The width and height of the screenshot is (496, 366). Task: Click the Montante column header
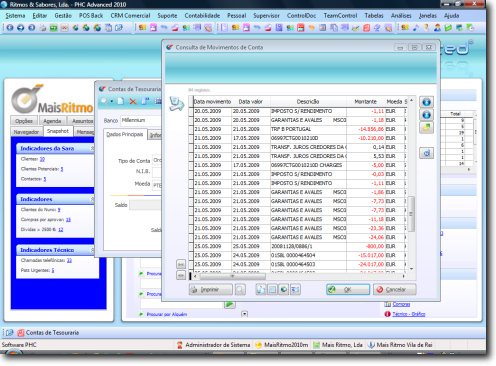pos(365,102)
